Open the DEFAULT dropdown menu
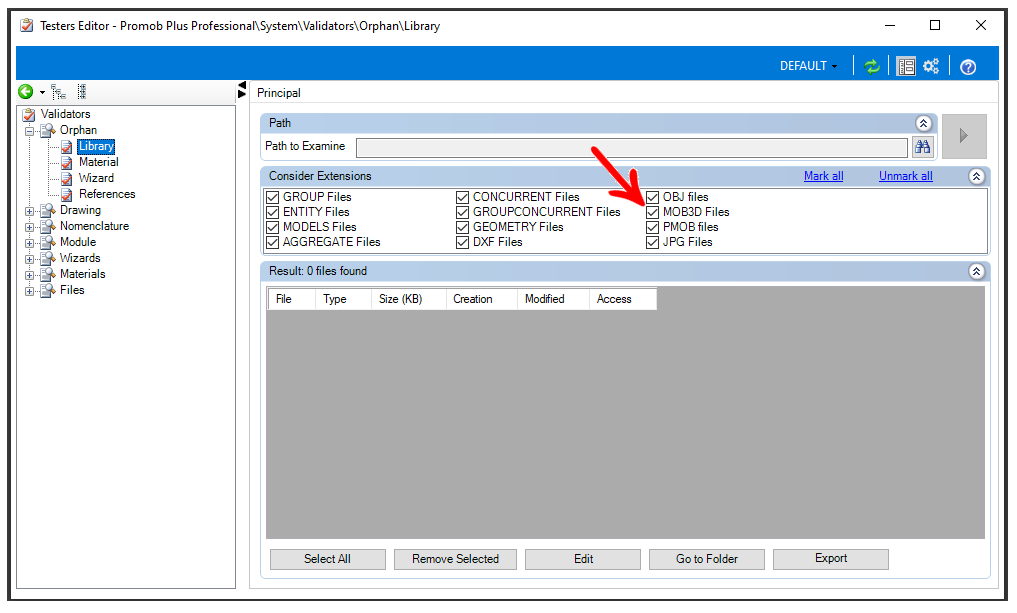This screenshot has height=613, width=1017. (809, 66)
